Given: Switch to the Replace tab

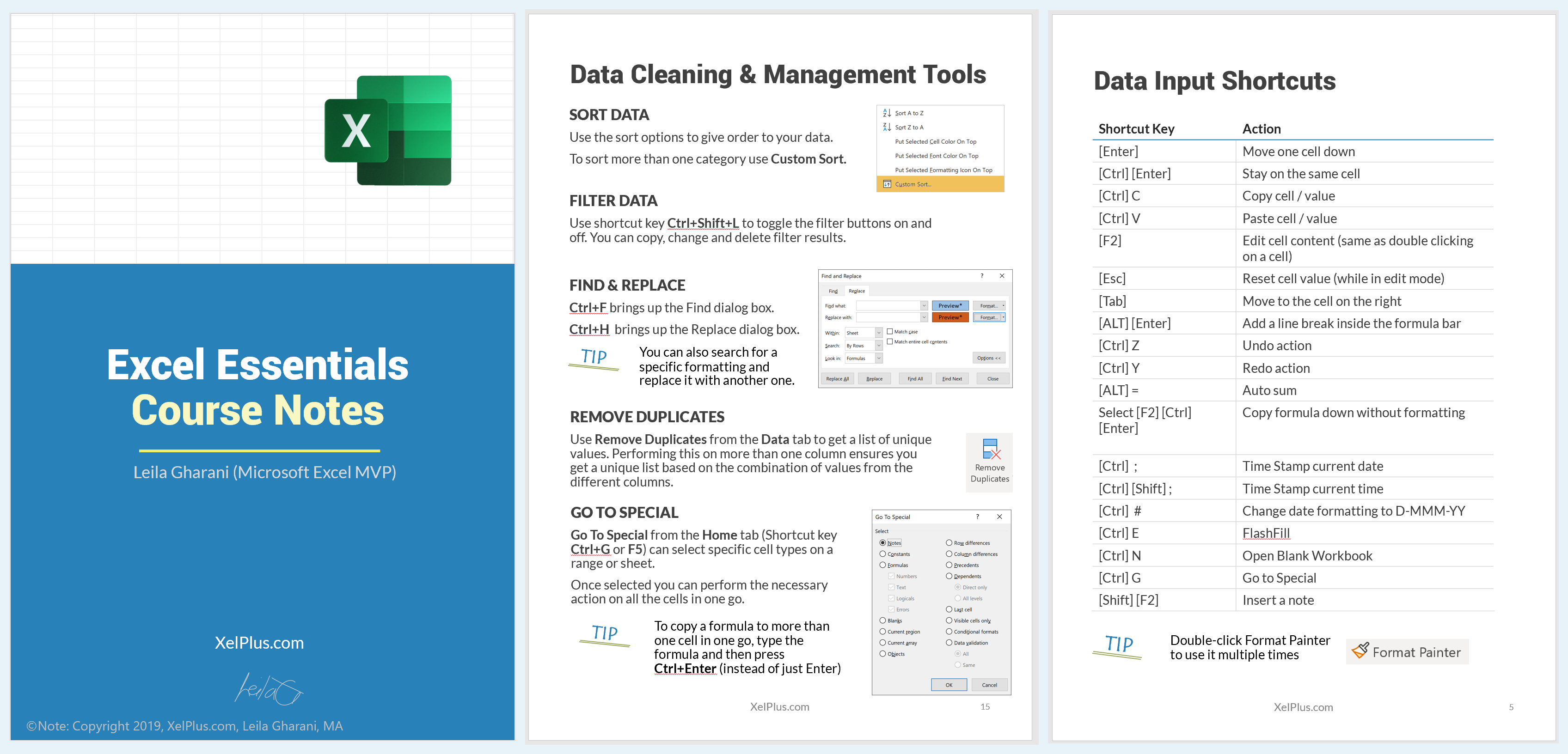Looking at the screenshot, I should [857, 291].
